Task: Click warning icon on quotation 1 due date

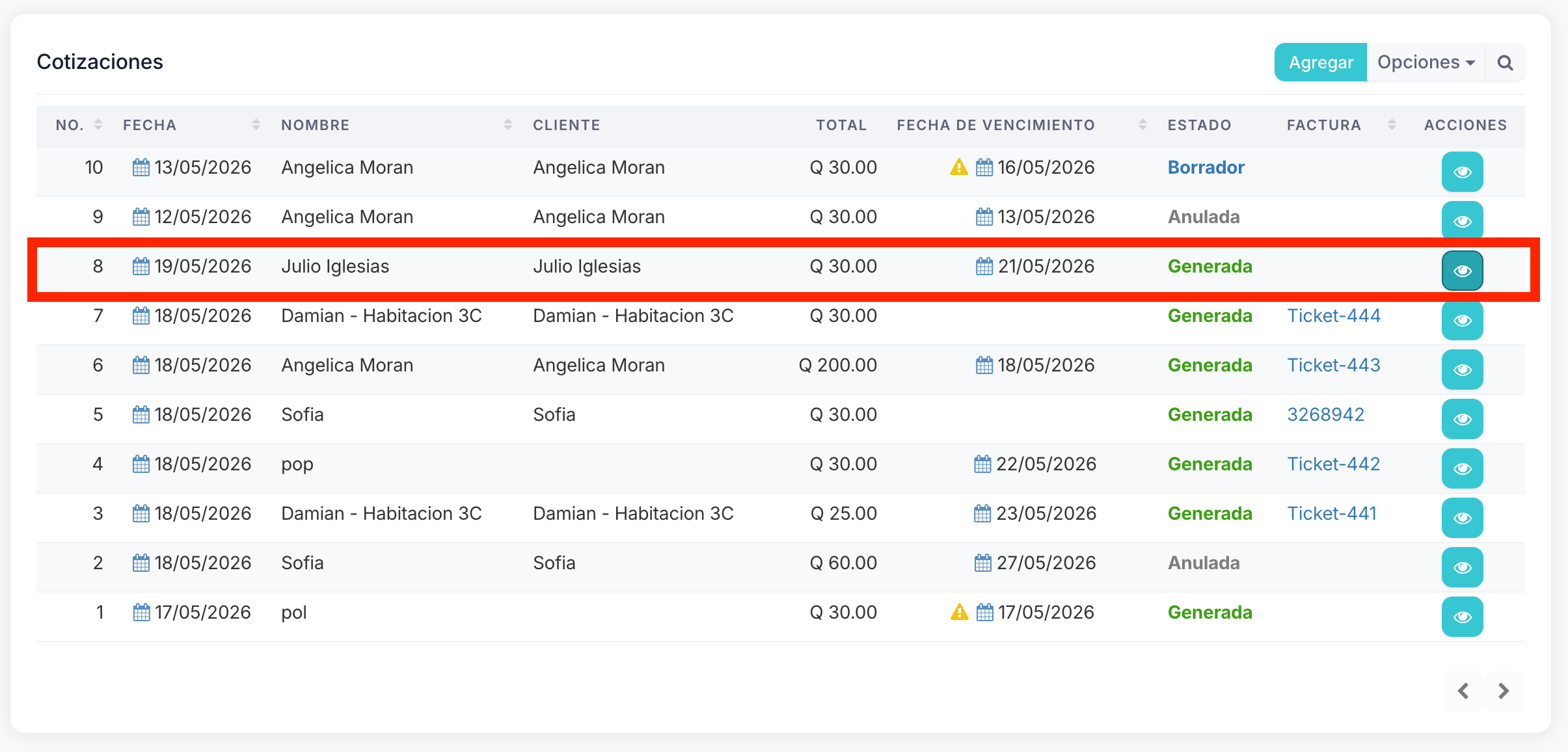Action: [959, 612]
